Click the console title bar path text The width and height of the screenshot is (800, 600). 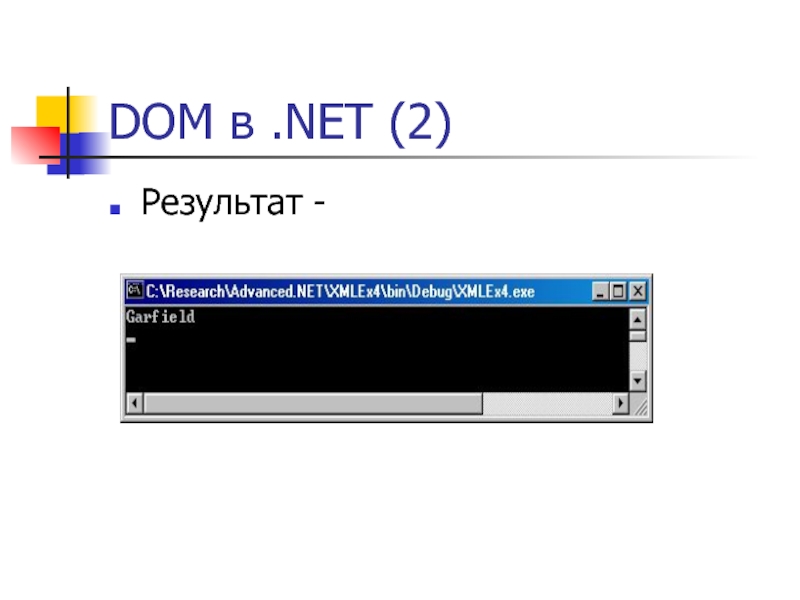[340, 291]
